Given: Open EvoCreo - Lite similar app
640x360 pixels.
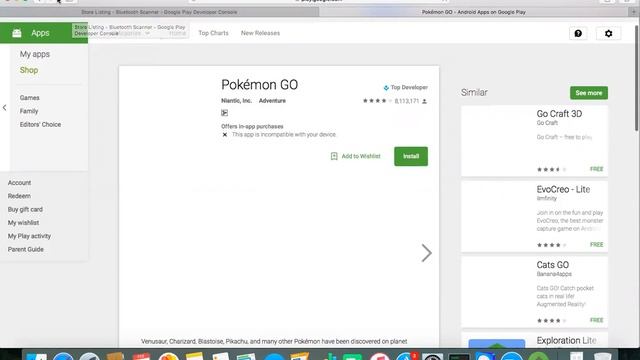Looking at the screenshot, I should tap(534, 217).
